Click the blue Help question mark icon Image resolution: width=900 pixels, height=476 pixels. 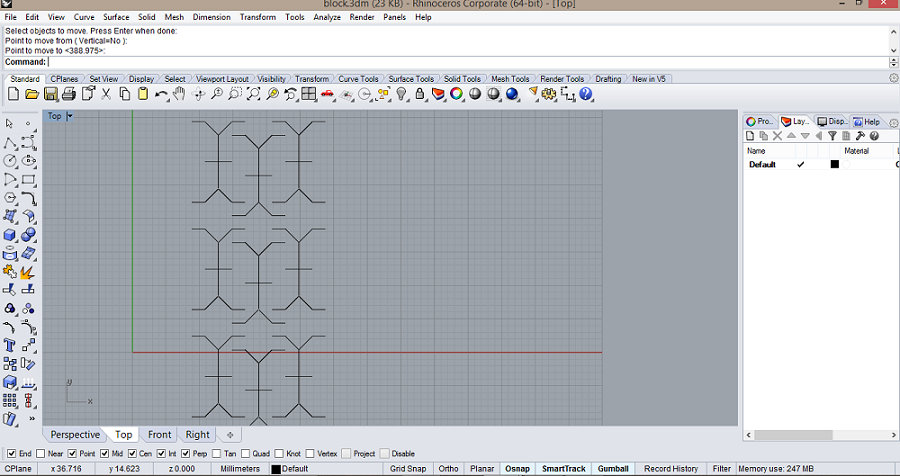point(585,94)
